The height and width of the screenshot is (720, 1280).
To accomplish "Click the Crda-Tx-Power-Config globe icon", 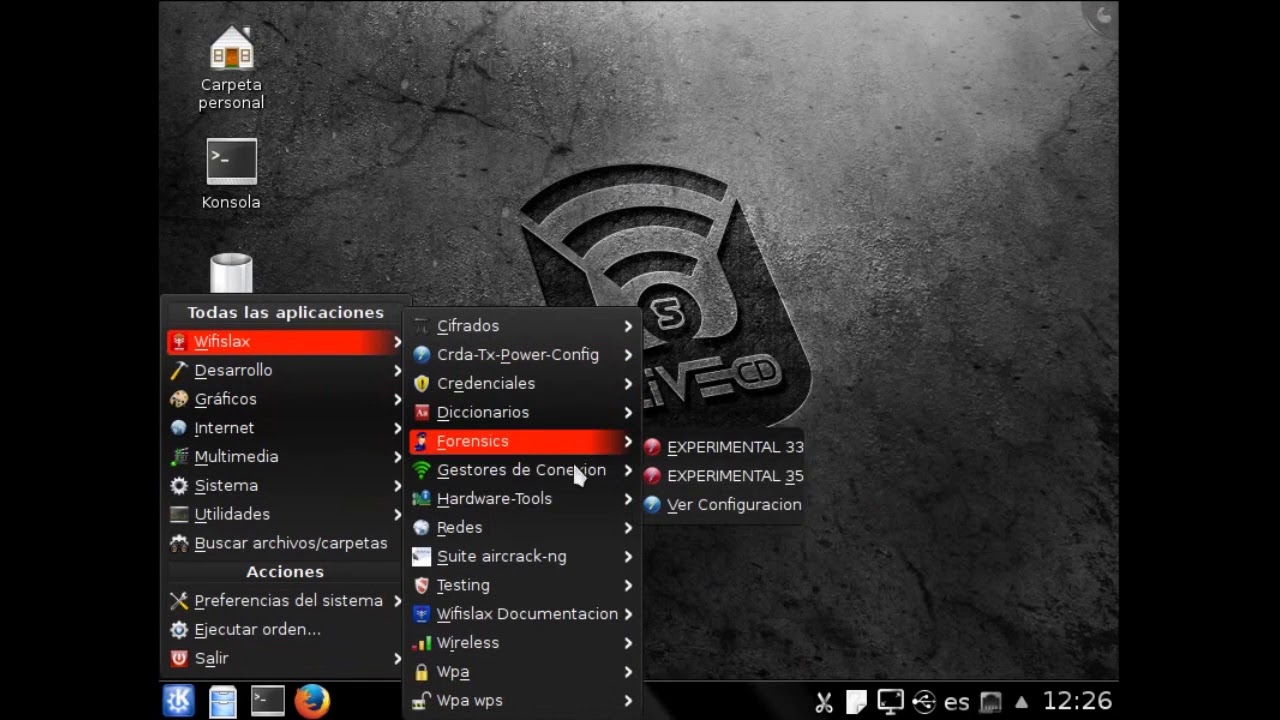I will coord(422,355).
